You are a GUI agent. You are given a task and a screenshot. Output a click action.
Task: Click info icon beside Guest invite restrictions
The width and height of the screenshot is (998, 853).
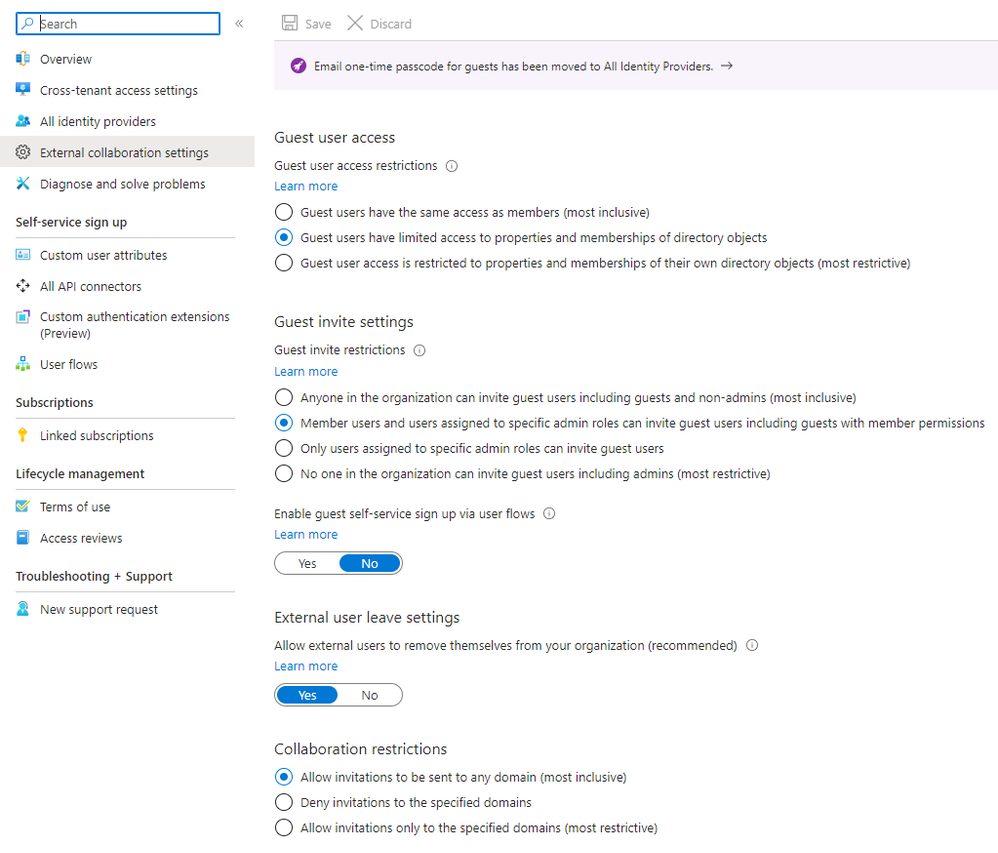click(x=420, y=351)
